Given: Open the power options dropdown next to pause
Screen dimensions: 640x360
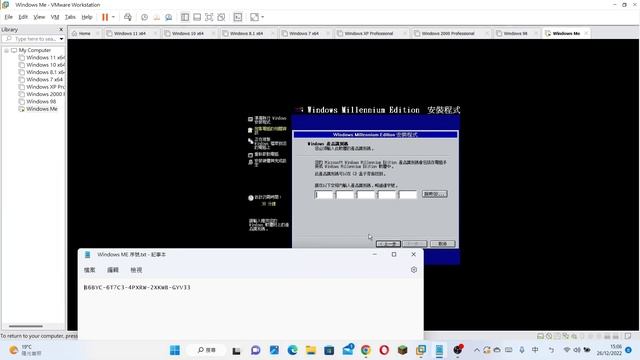Looking at the screenshot, I should 113,17.
